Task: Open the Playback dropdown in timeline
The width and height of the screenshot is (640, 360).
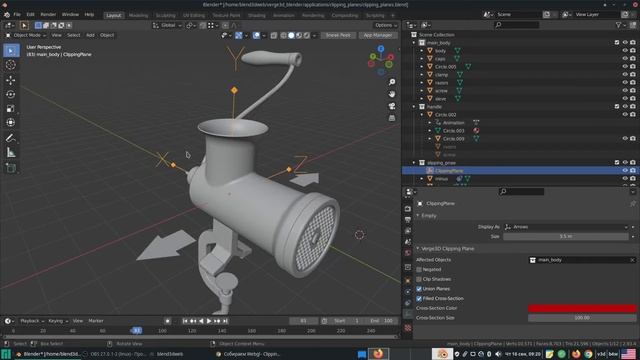Action: (32, 321)
